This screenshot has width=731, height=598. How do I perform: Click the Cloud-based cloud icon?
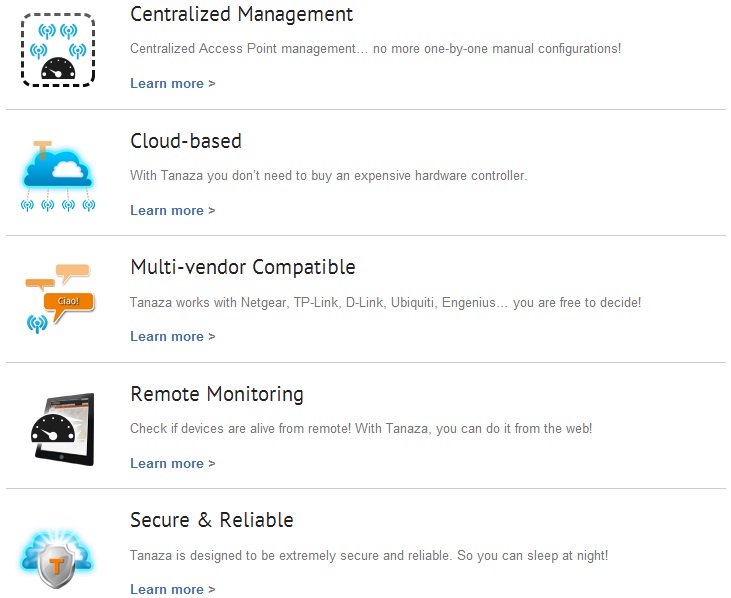tap(58, 176)
